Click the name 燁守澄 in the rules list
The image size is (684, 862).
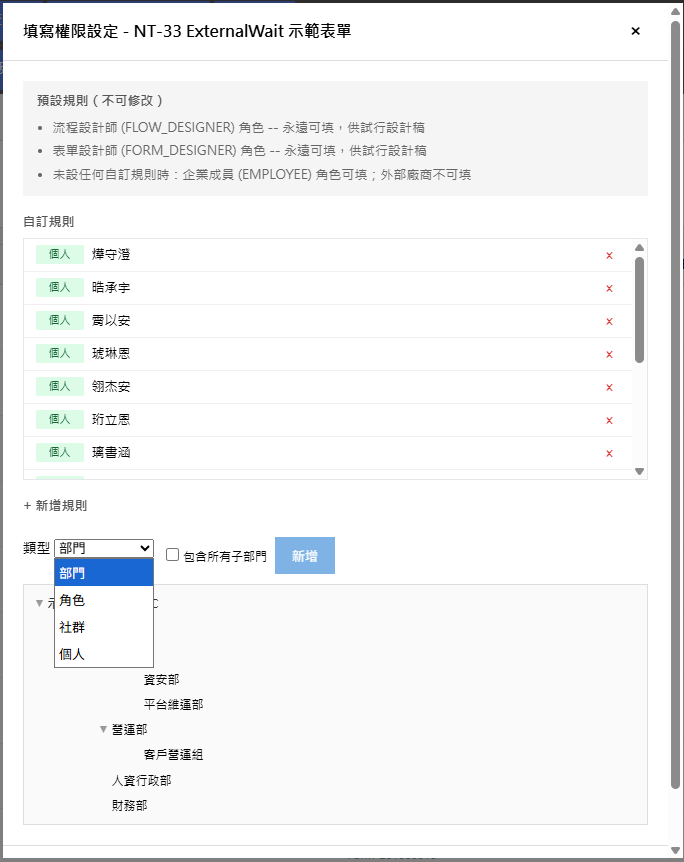tap(111, 255)
